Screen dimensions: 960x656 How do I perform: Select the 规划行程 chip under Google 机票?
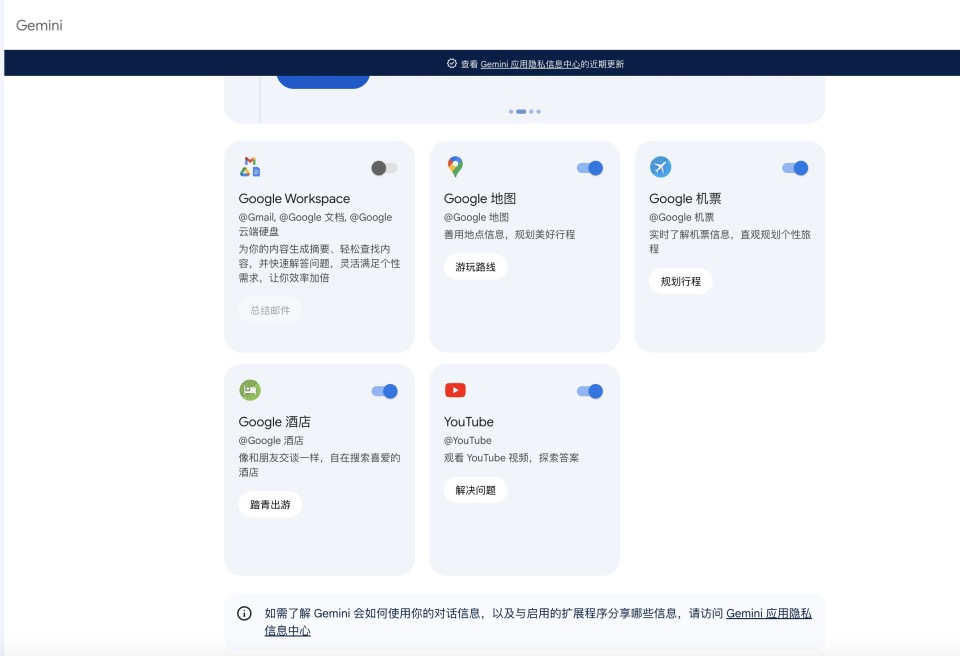click(681, 281)
